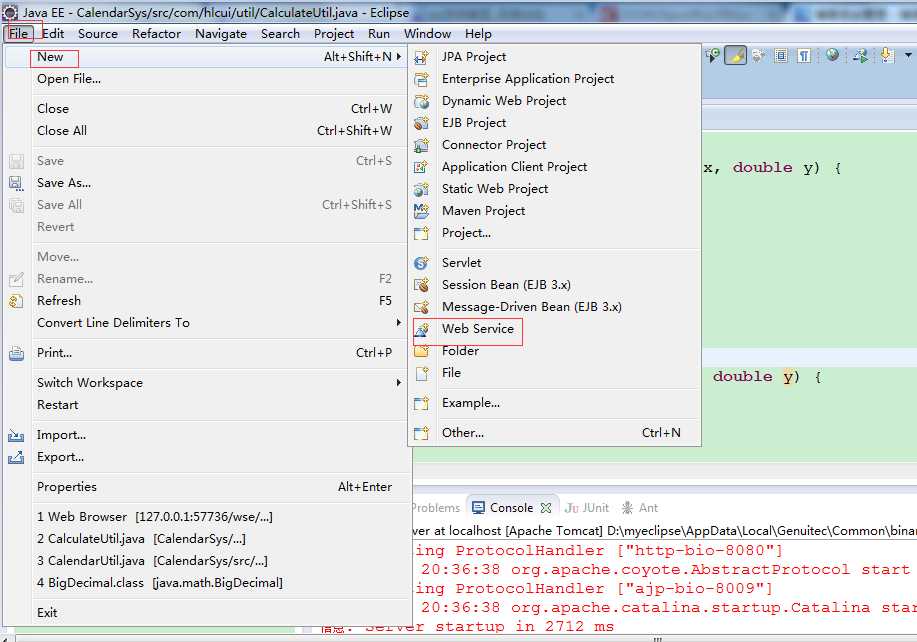Open the Help menu
Screen dimensions: 917x642
point(478,34)
